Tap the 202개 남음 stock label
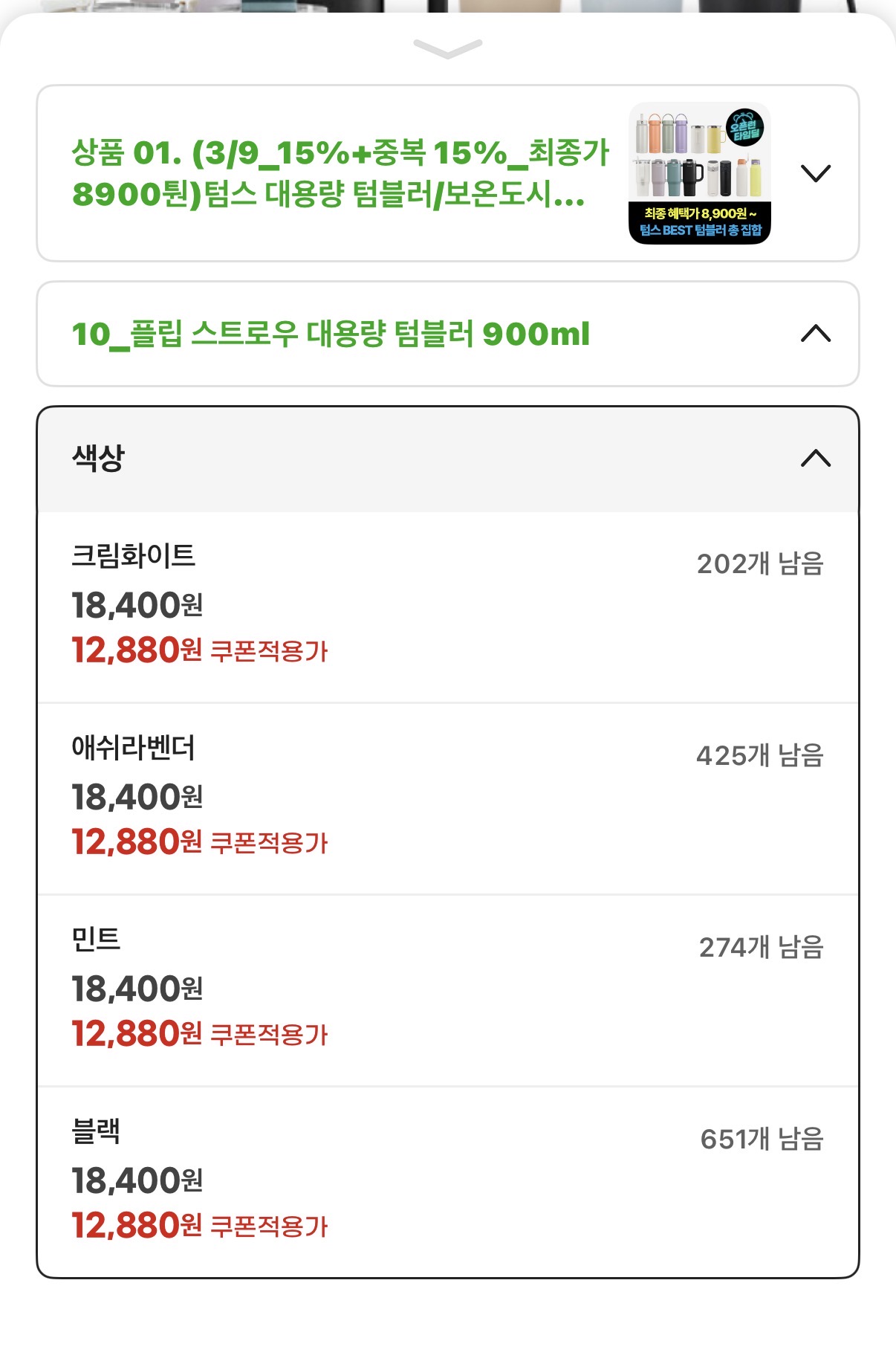Image resolution: width=896 pixels, height=1367 pixels. 759,563
